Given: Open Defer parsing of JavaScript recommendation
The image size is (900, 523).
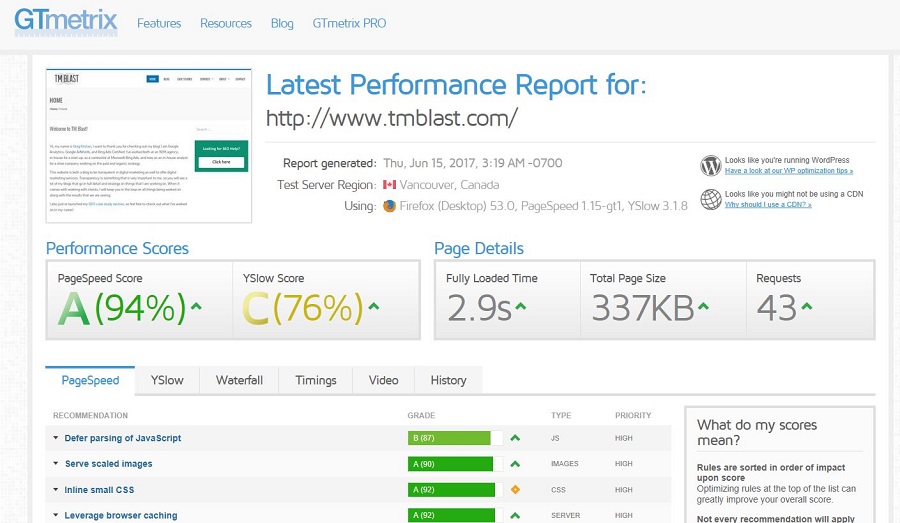Looking at the screenshot, I should 123,438.
